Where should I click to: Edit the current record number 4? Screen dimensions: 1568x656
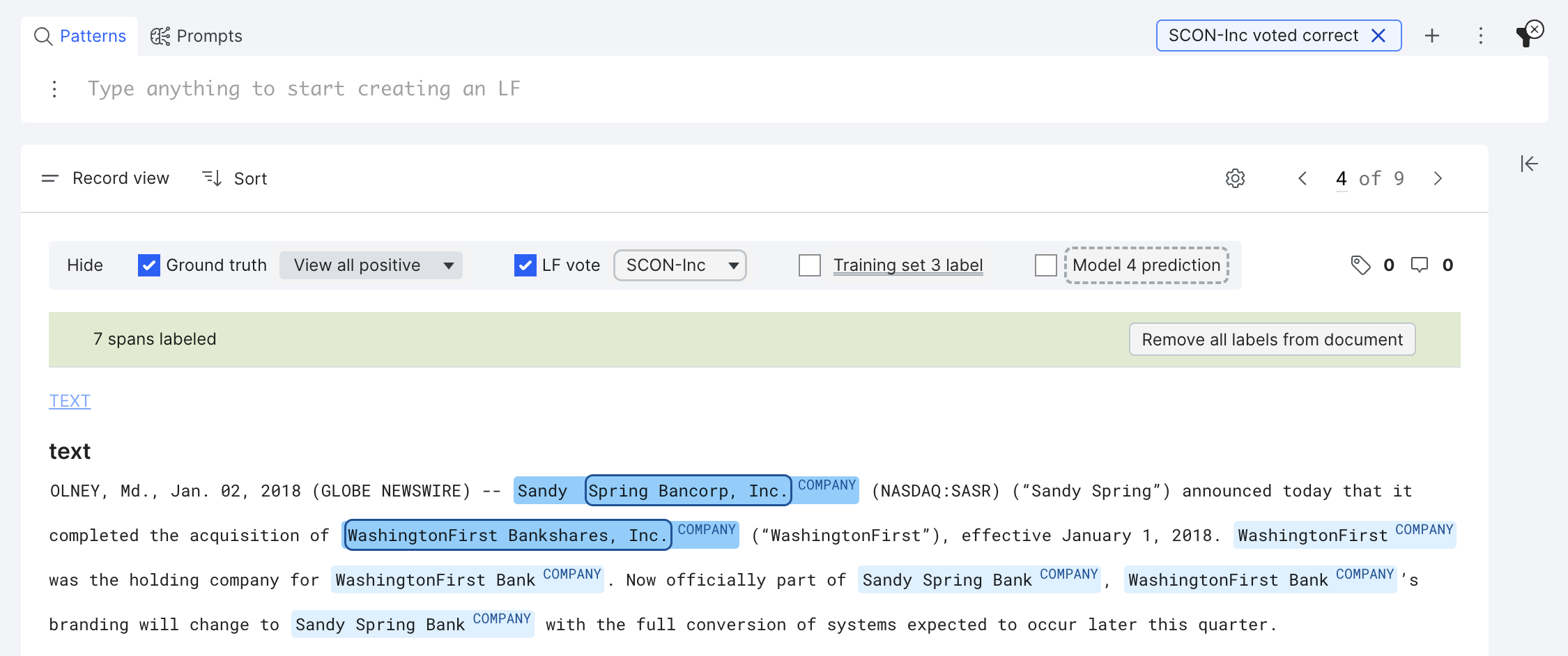[x=1341, y=178]
